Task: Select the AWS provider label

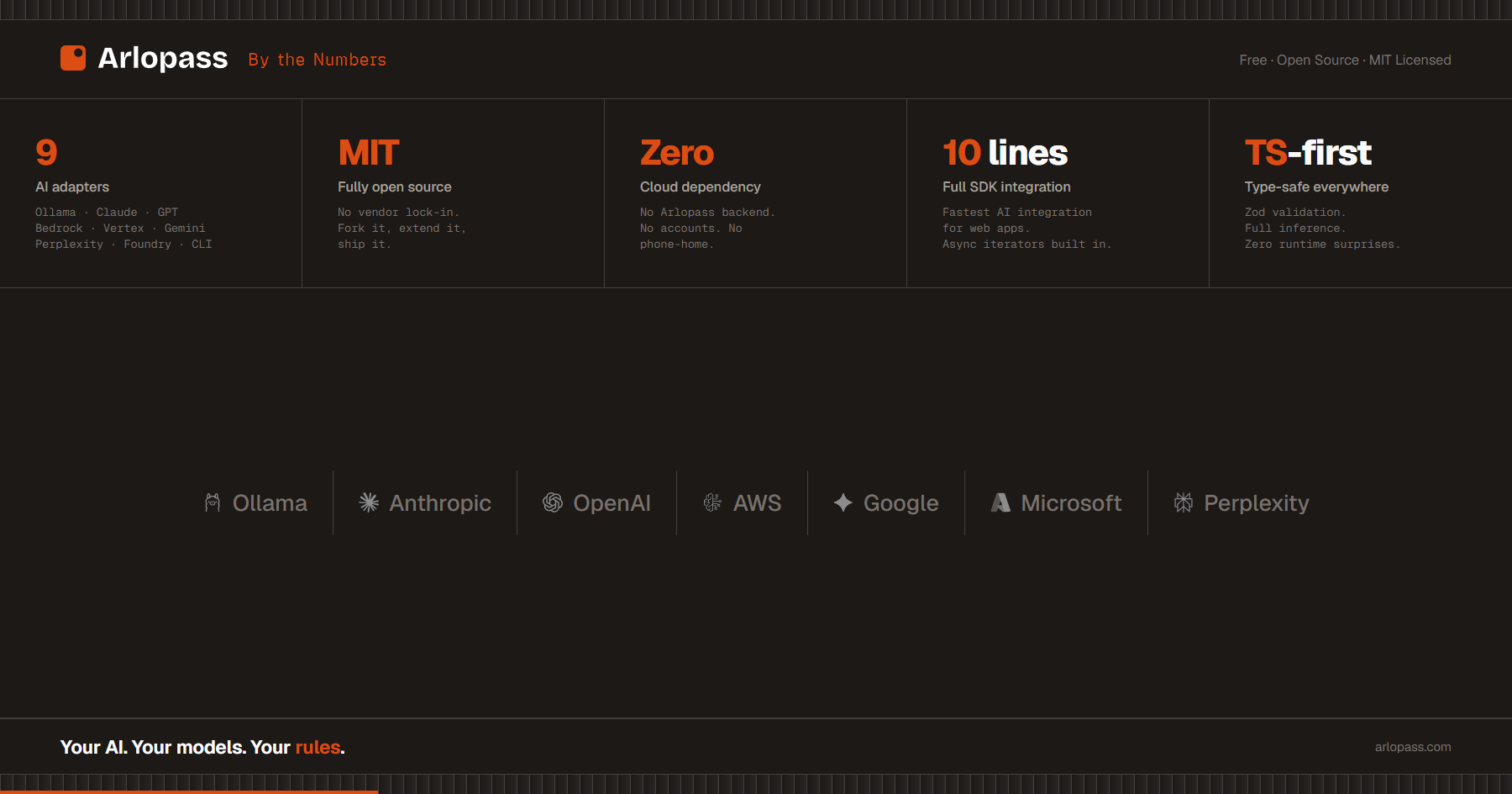Action: pos(757,502)
